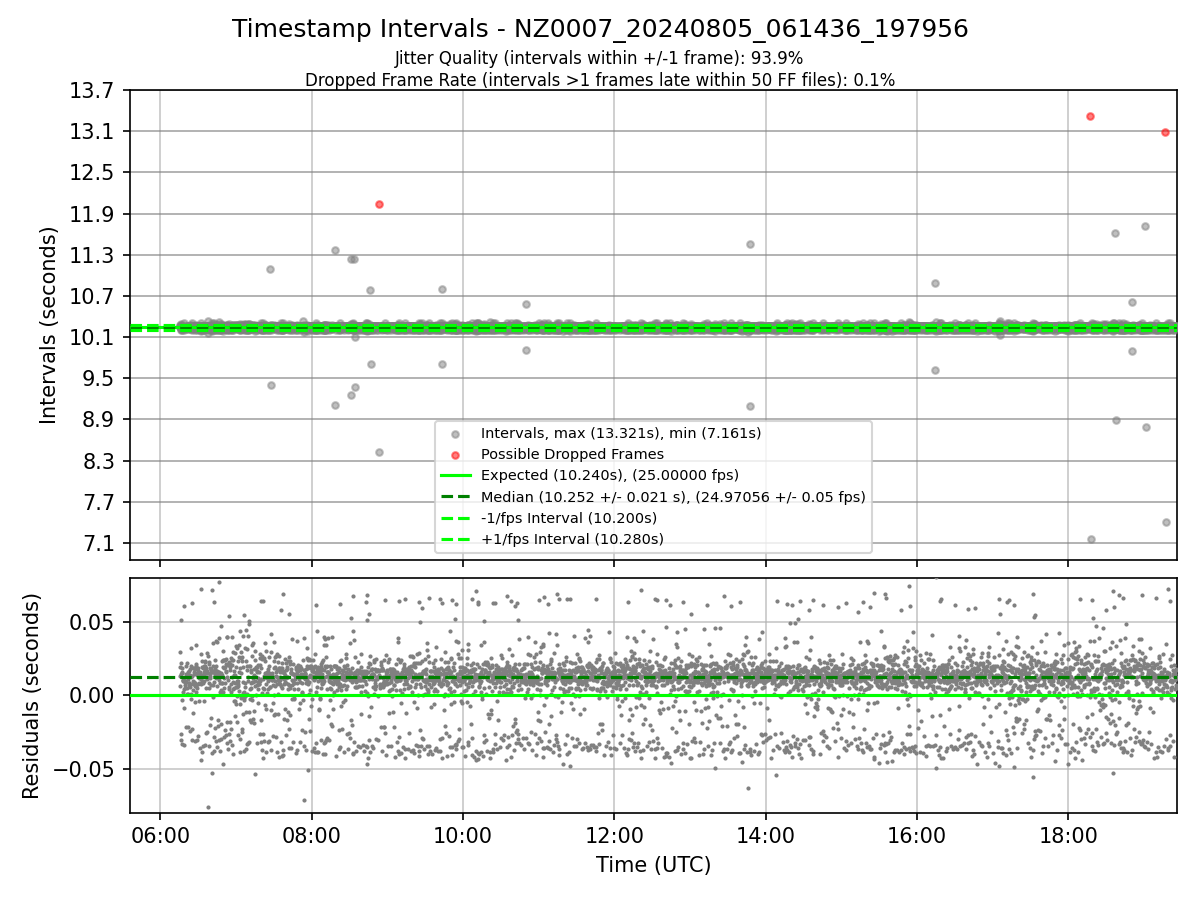
Task: Click the red dropped-frame point near 09:00
Action: (379, 204)
